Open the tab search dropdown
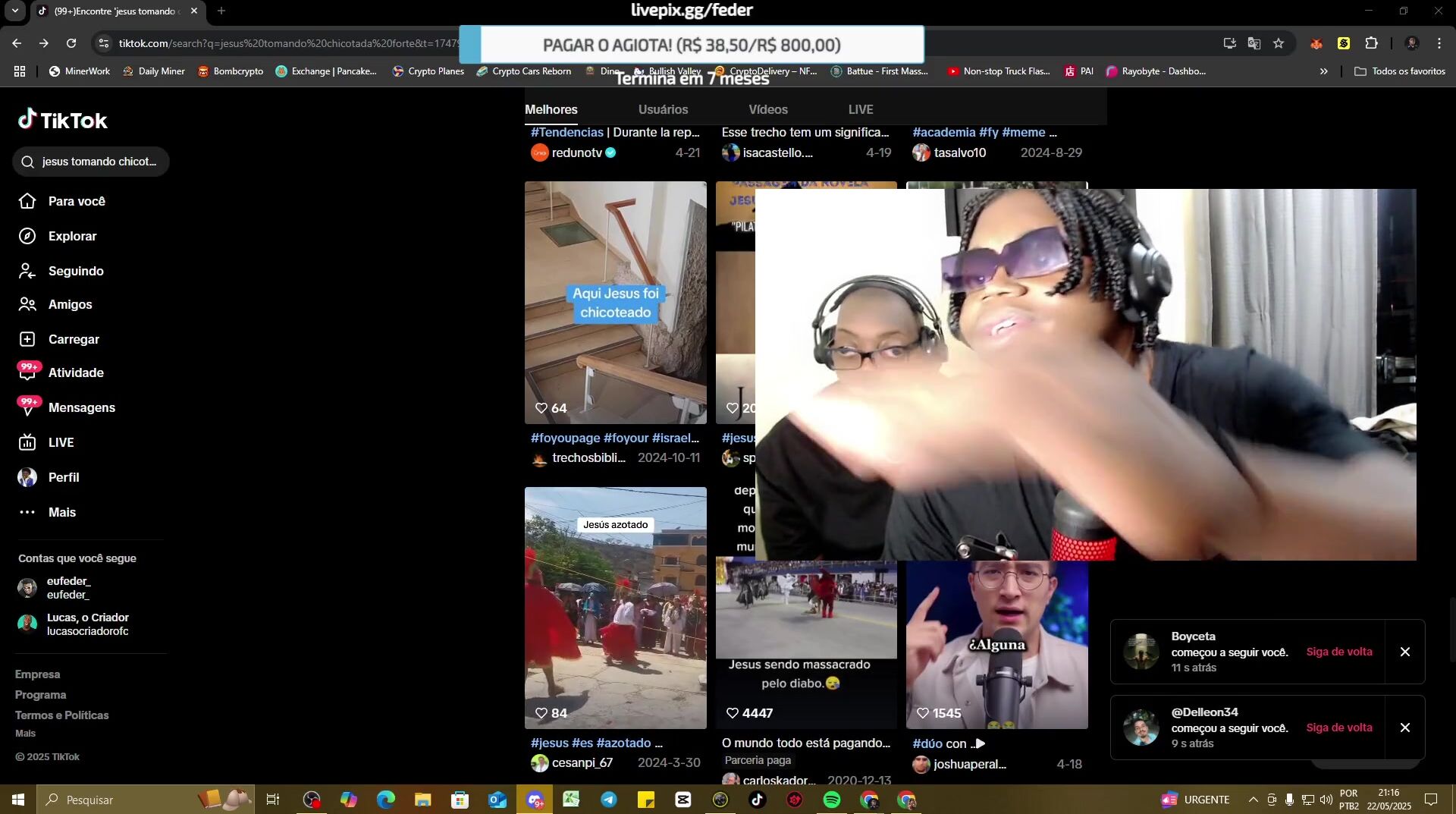1456x814 pixels. (x=15, y=11)
